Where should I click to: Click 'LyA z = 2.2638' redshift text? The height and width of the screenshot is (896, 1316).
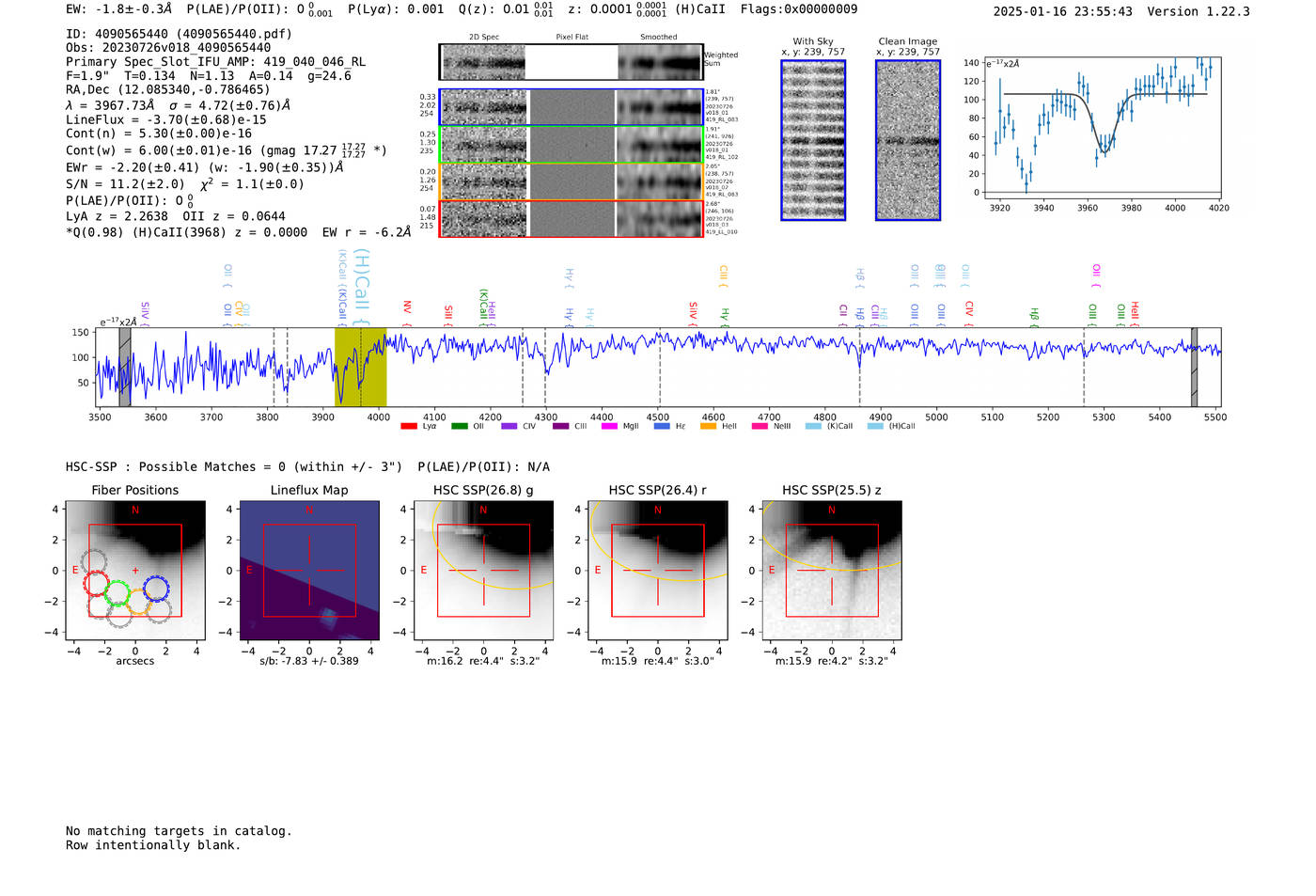117,216
